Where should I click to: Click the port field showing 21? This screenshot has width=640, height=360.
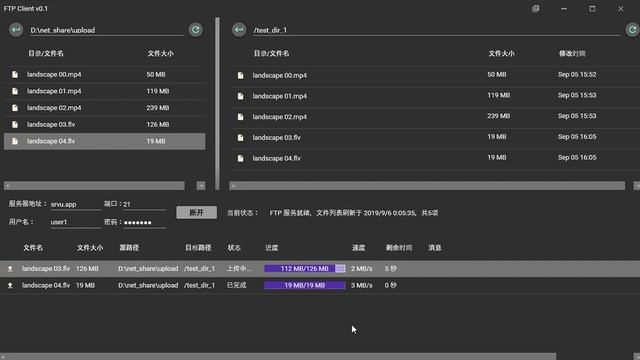(x=144, y=204)
